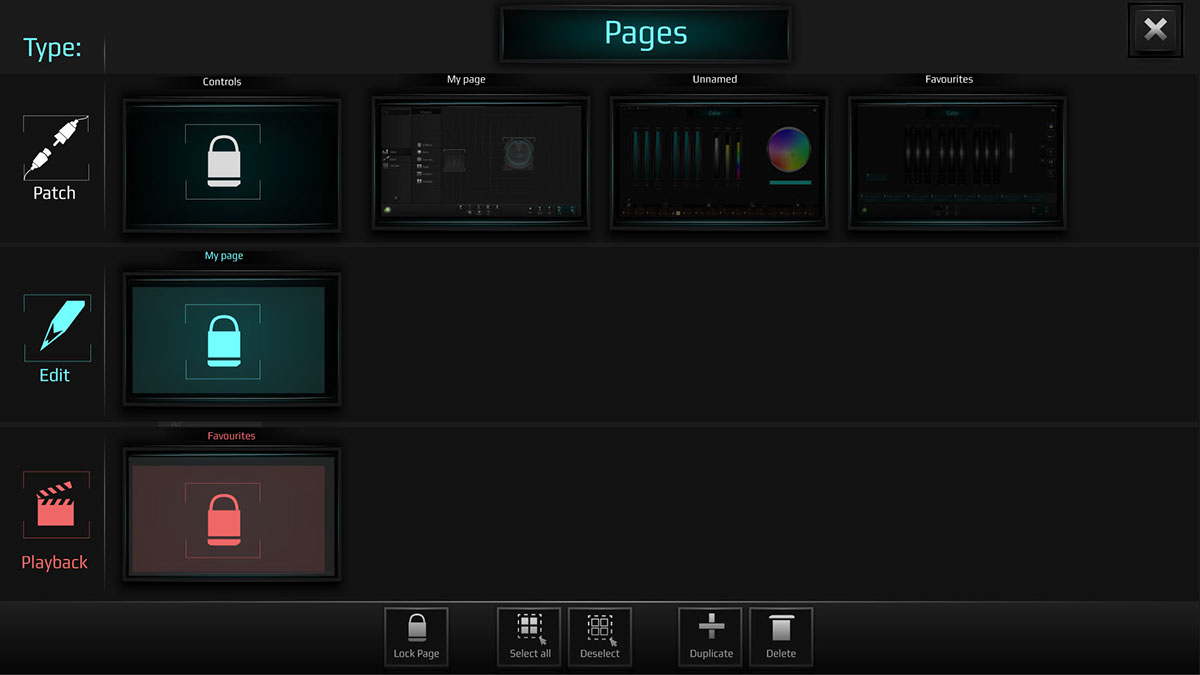Click the Unnamed page name label
Viewport: 1200px width, 675px height.
pyautogui.click(x=715, y=79)
